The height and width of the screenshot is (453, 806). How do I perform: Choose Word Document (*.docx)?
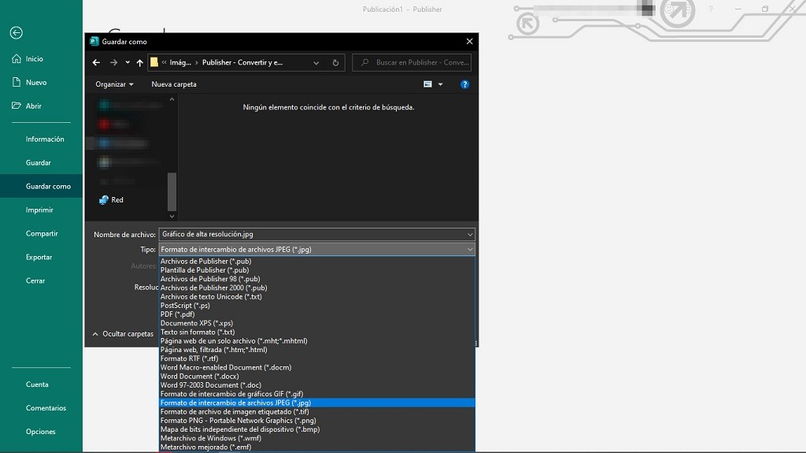click(317, 376)
